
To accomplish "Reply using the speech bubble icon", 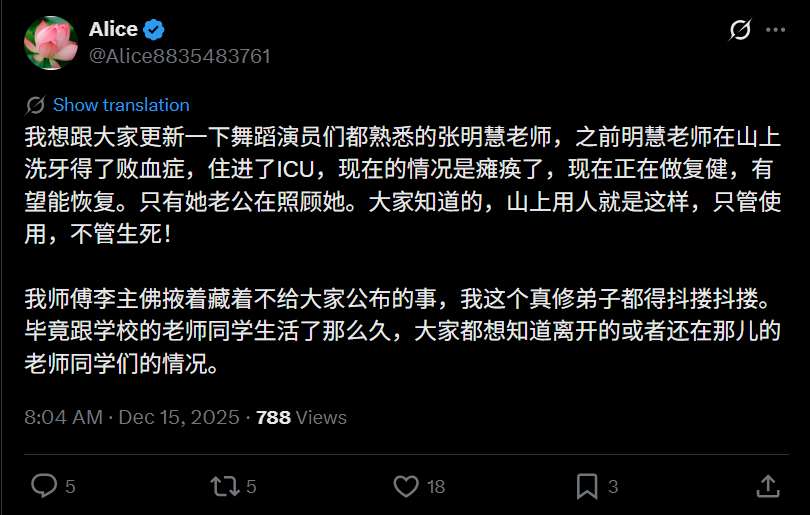I will point(44,486).
